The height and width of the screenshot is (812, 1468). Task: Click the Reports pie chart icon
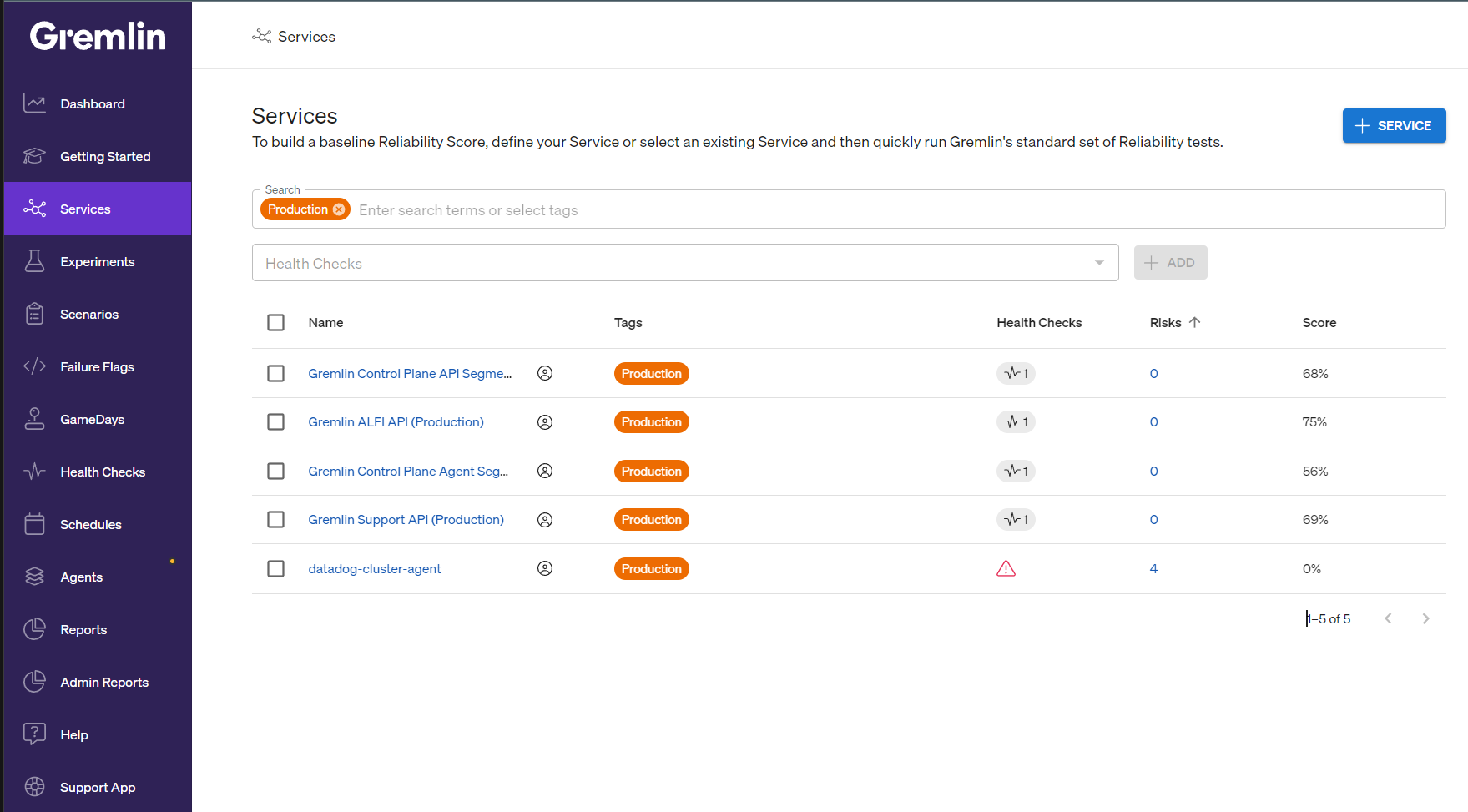coord(34,629)
